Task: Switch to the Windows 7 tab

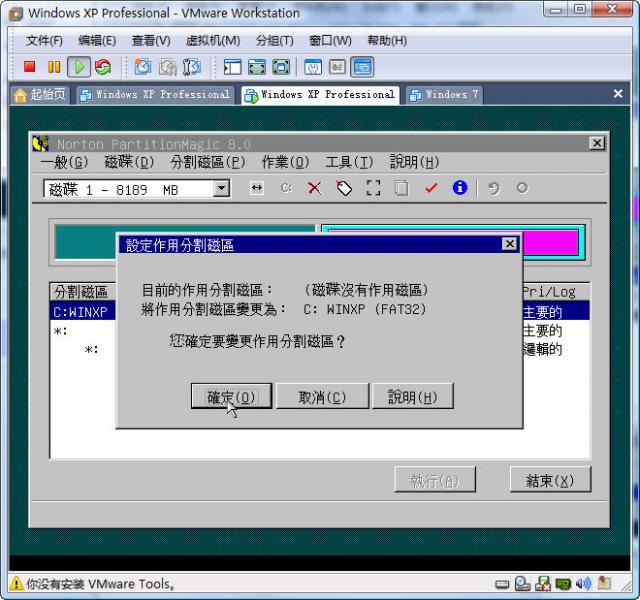Action: [444, 95]
